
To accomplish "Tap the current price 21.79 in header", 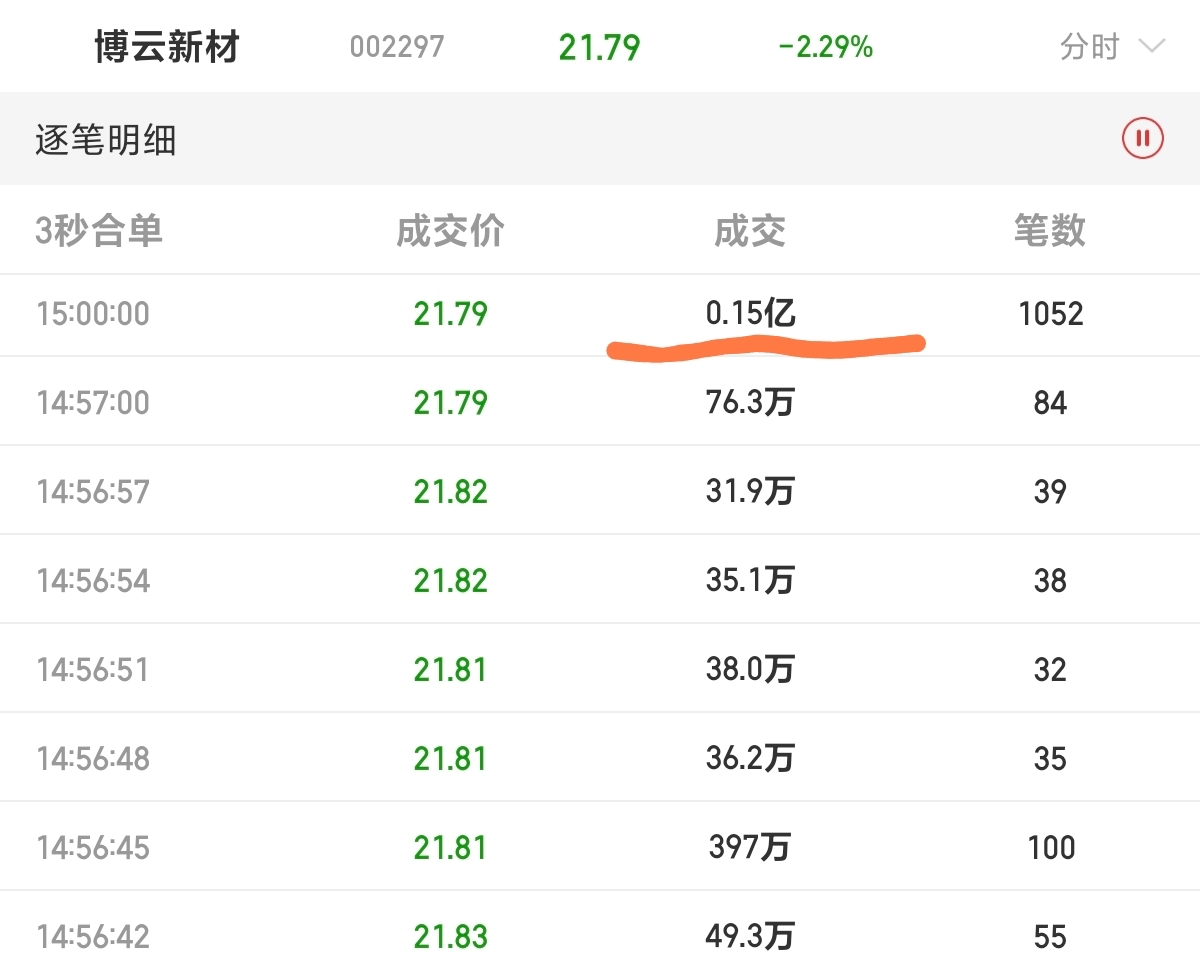I will point(599,47).
